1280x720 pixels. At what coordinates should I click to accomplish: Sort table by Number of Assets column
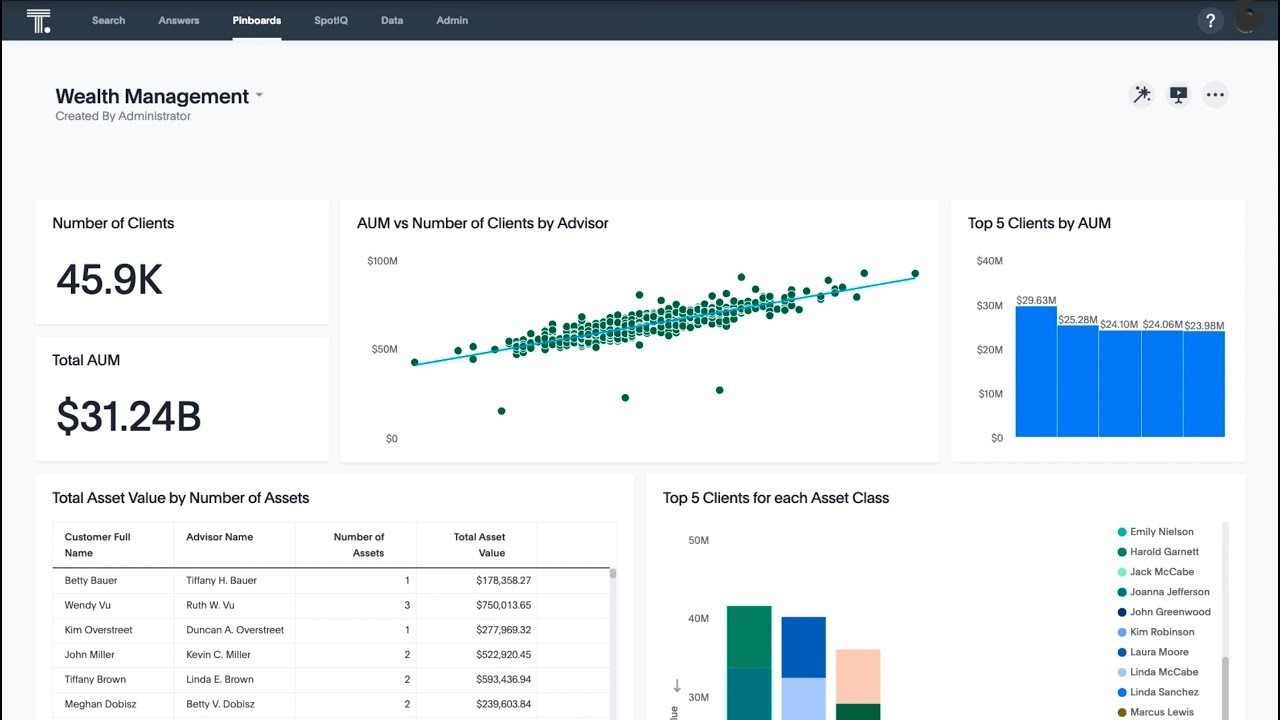(x=358, y=545)
